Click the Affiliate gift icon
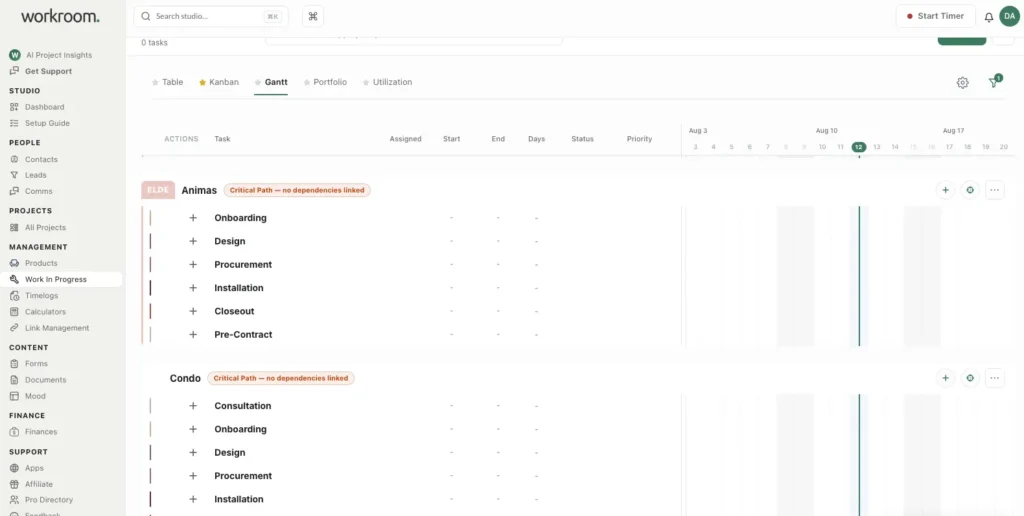 [14, 484]
